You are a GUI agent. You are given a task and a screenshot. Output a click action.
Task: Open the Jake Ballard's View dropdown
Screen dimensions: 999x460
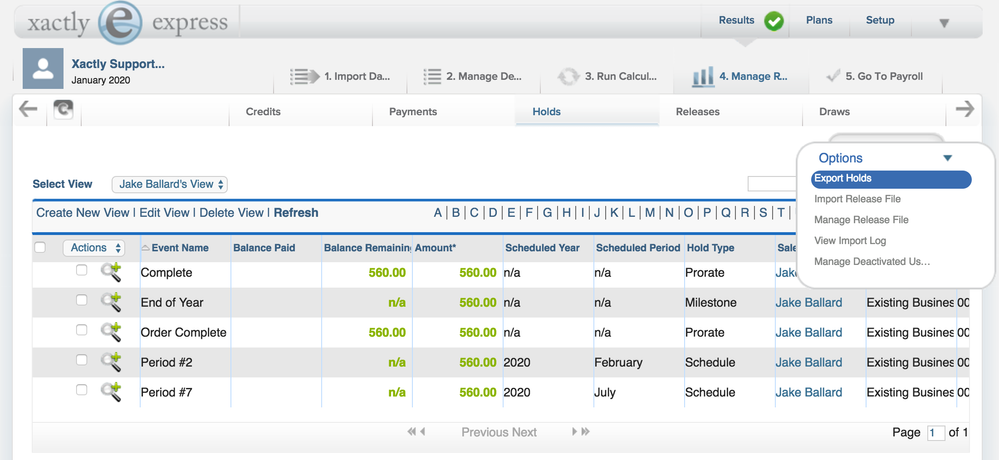[x=169, y=184]
